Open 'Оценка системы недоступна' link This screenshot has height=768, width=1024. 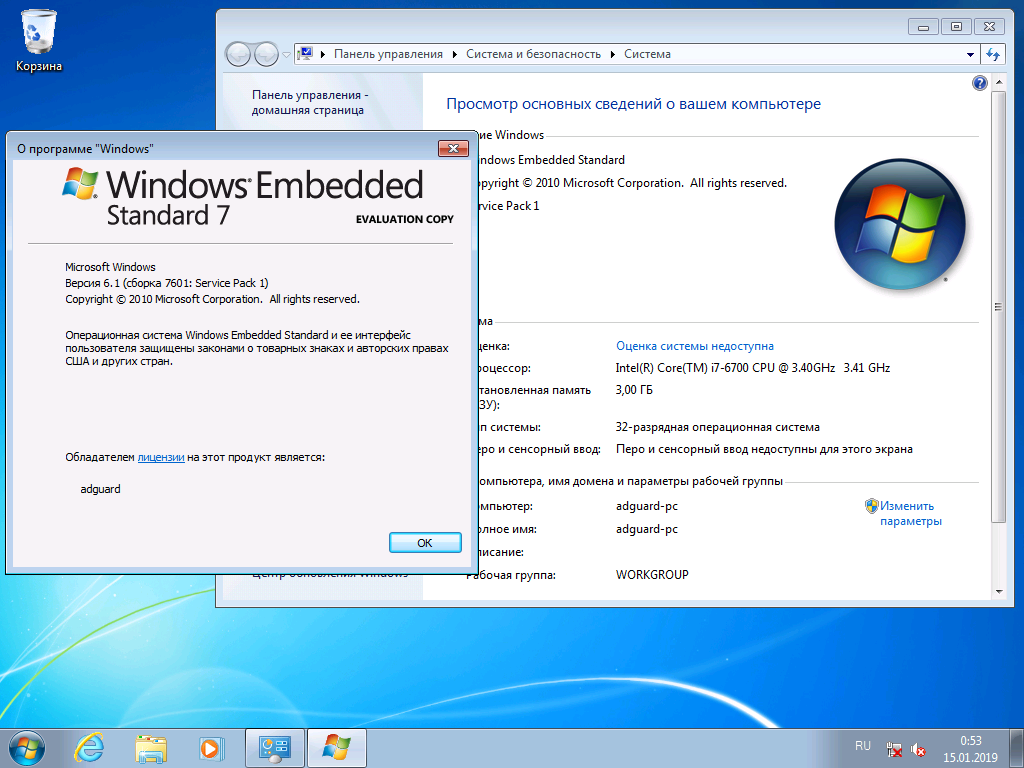(695, 346)
